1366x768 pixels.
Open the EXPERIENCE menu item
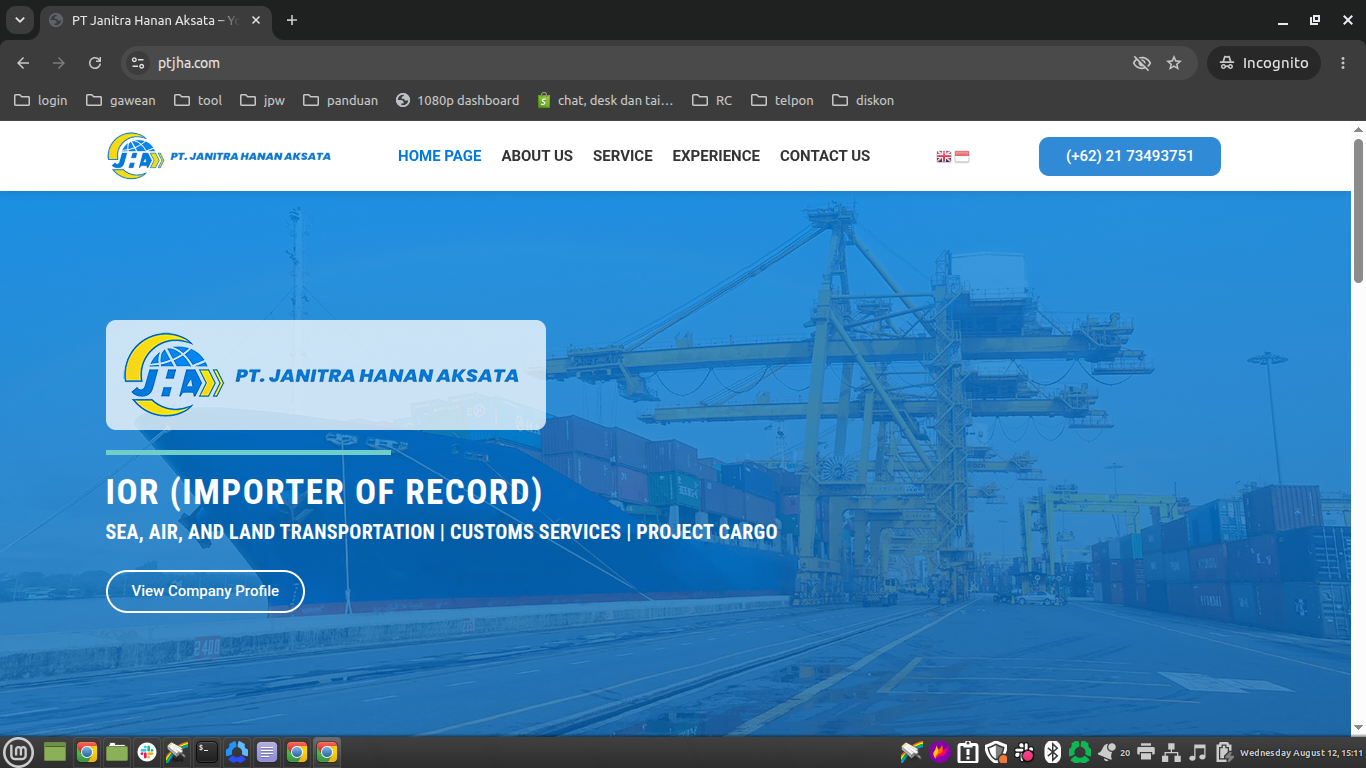point(716,156)
